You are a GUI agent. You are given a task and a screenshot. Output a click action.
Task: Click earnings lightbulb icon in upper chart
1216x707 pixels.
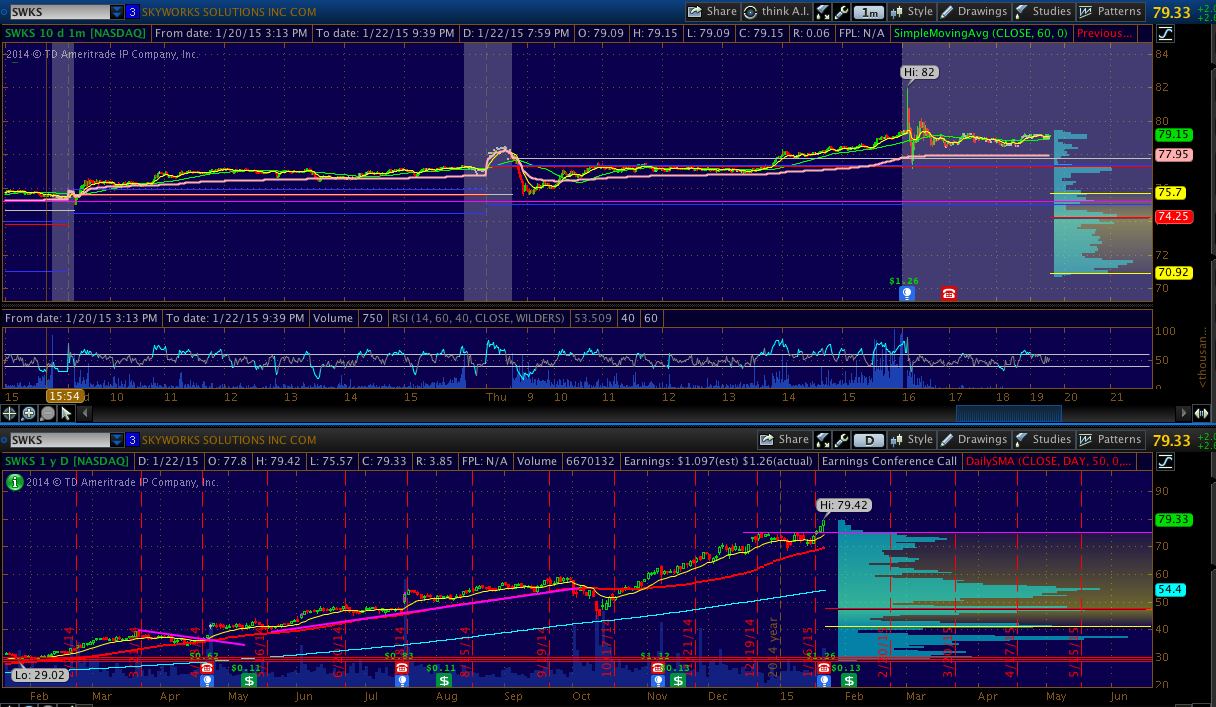[907, 293]
